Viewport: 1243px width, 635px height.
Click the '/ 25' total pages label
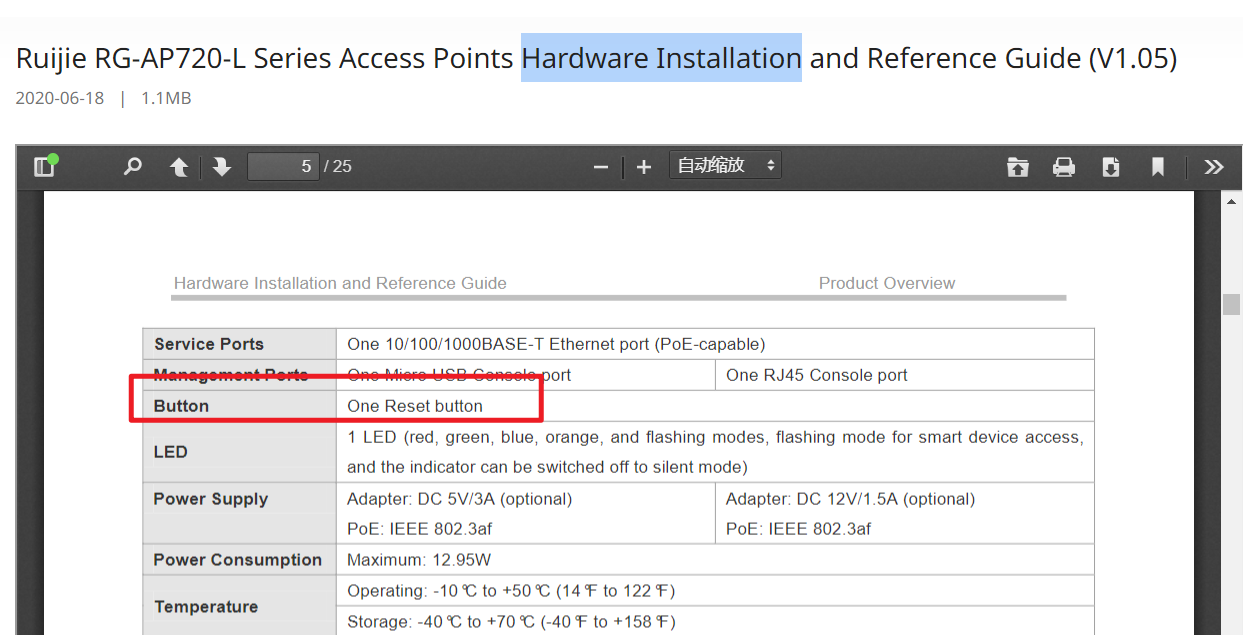pyautogui.click(x=338, y=166)
